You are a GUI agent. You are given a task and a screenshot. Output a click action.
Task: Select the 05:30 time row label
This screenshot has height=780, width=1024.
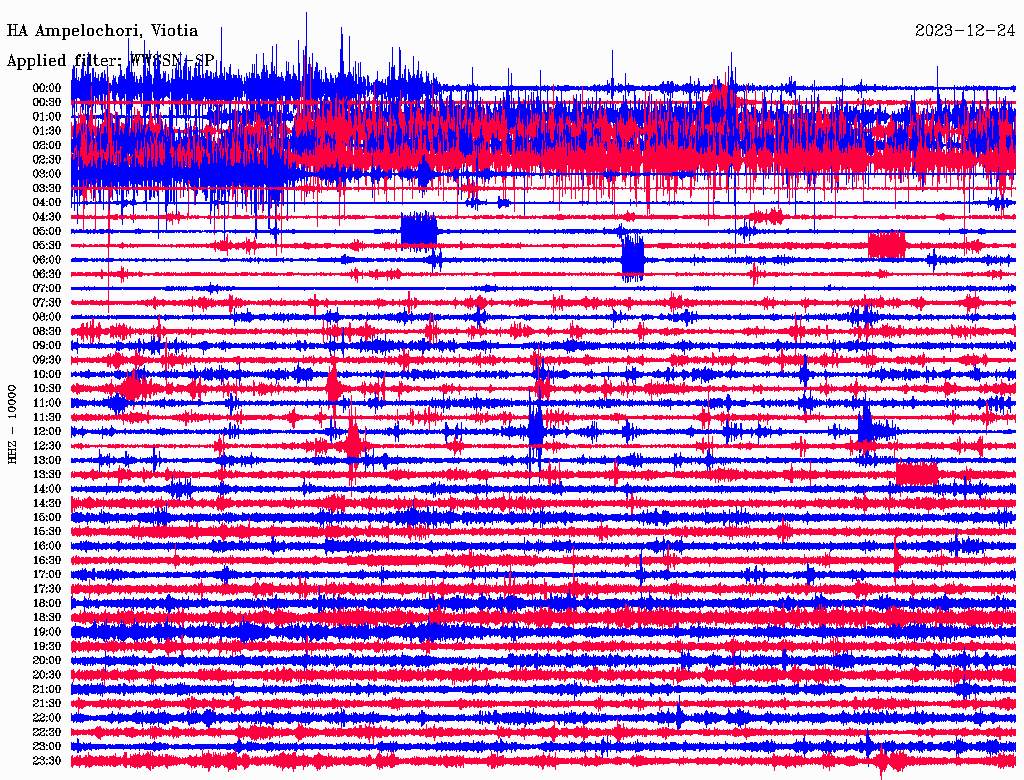point(47,245)
